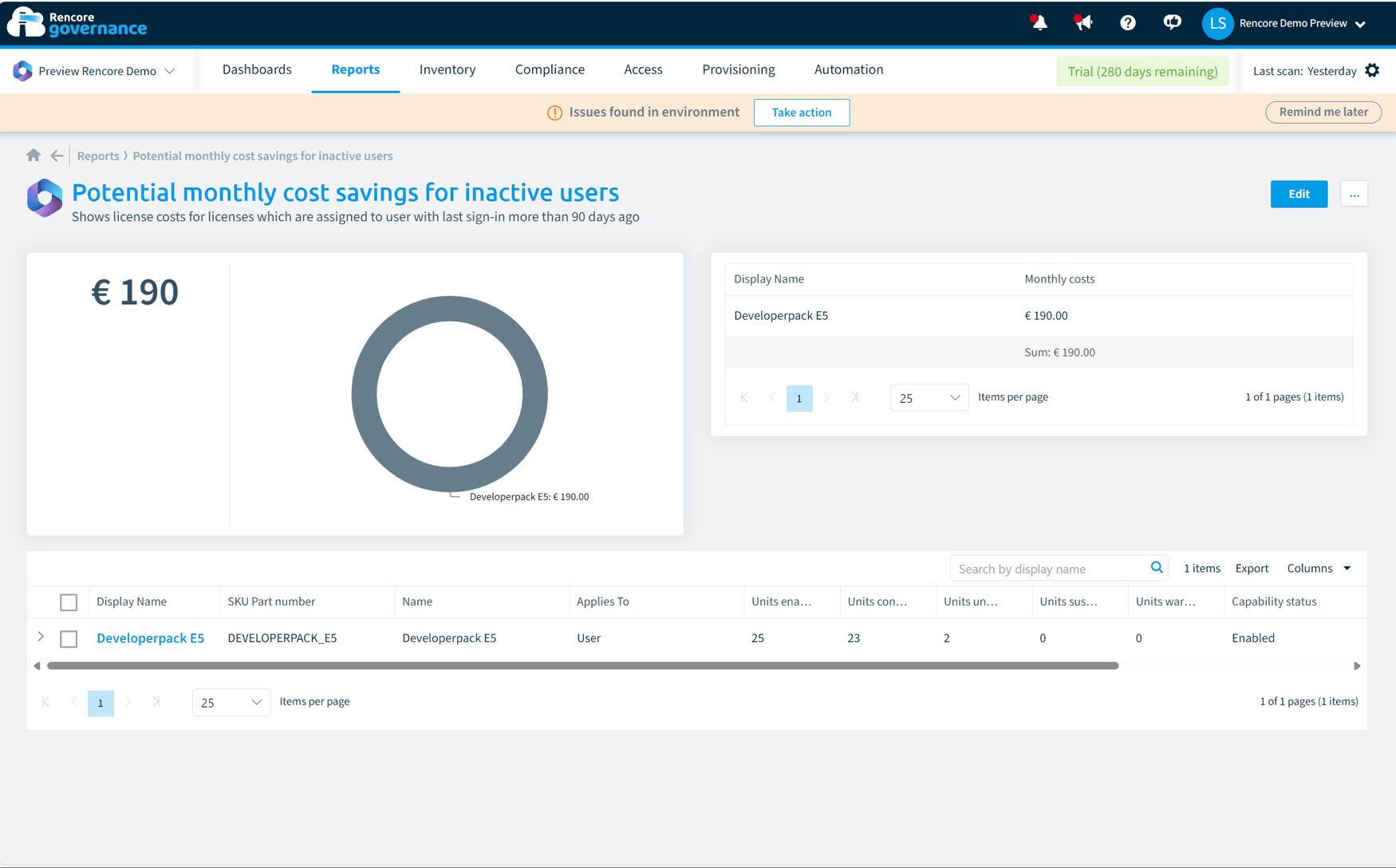Open the announcements megaphone
Viewport: 1396px width, 868px height.
pos(1082,23)
